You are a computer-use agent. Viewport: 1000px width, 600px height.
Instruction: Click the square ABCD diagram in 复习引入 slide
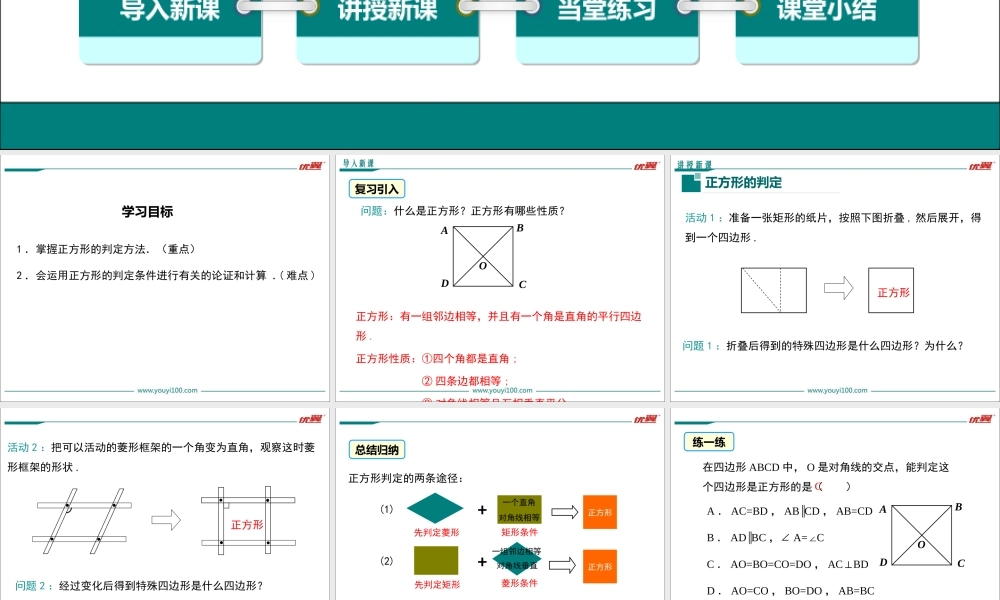click(484, 256)
